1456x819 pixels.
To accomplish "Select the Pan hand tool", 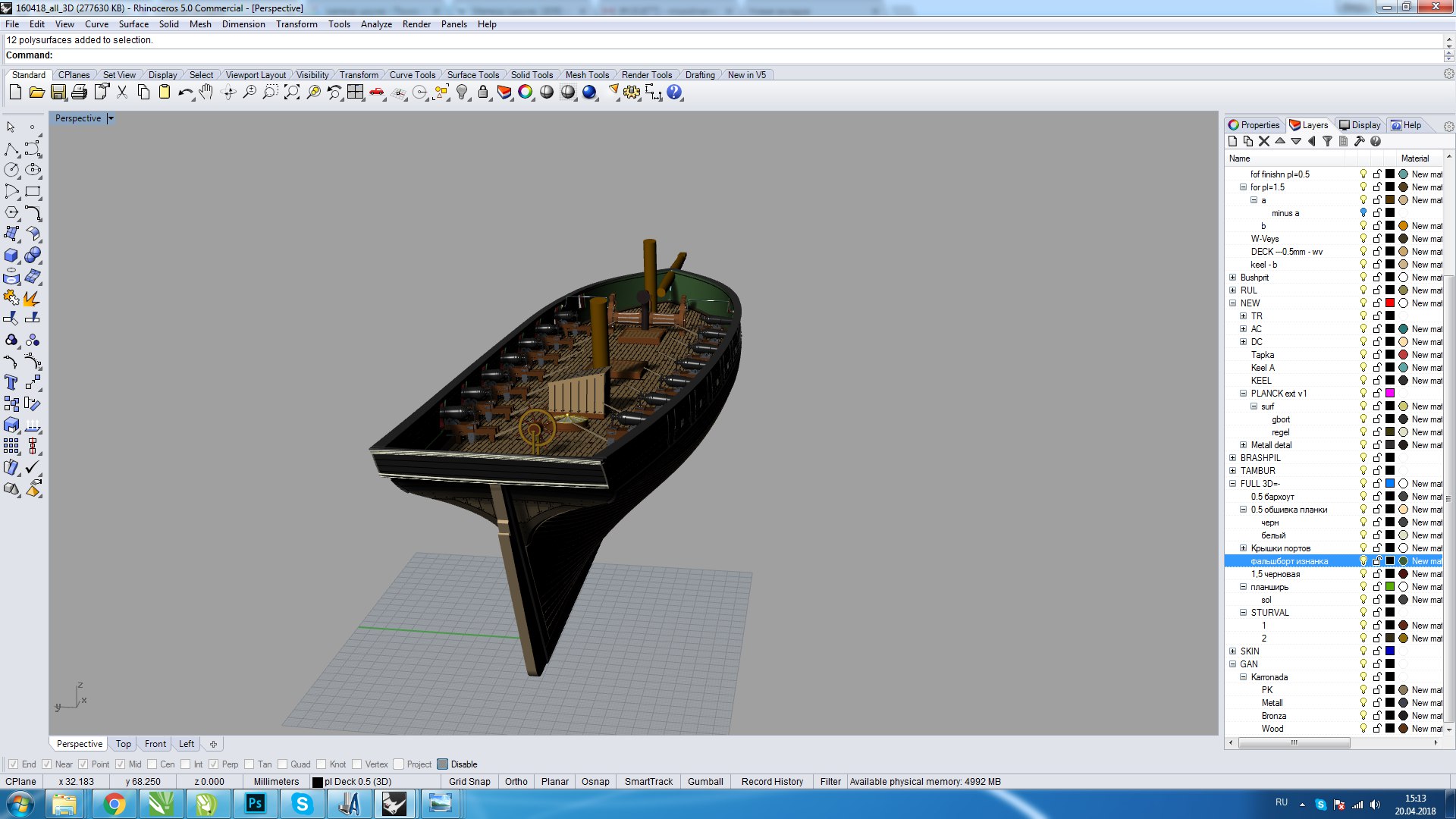I will point(206,93).
